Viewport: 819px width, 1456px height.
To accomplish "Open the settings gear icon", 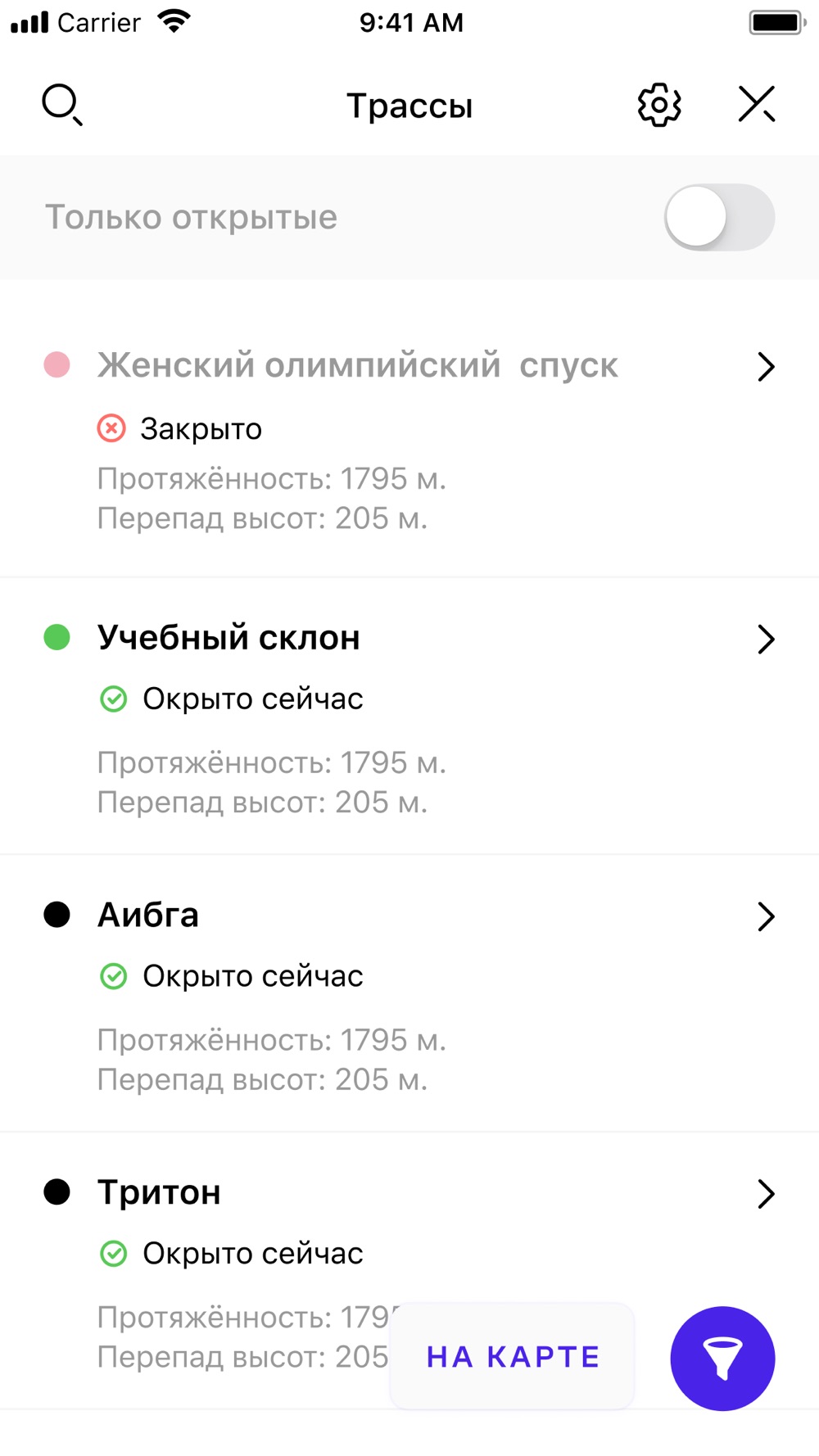I will 659,105.
